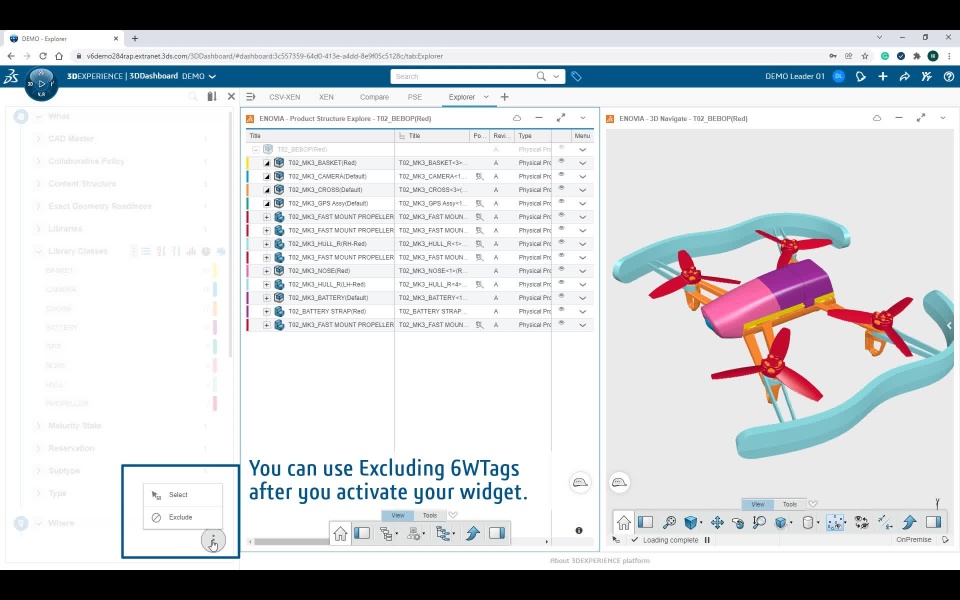Click cloud icon in Product Structure Explore header
The height and width of the screenshot is (600, 960).
click(x=517, y=118)
